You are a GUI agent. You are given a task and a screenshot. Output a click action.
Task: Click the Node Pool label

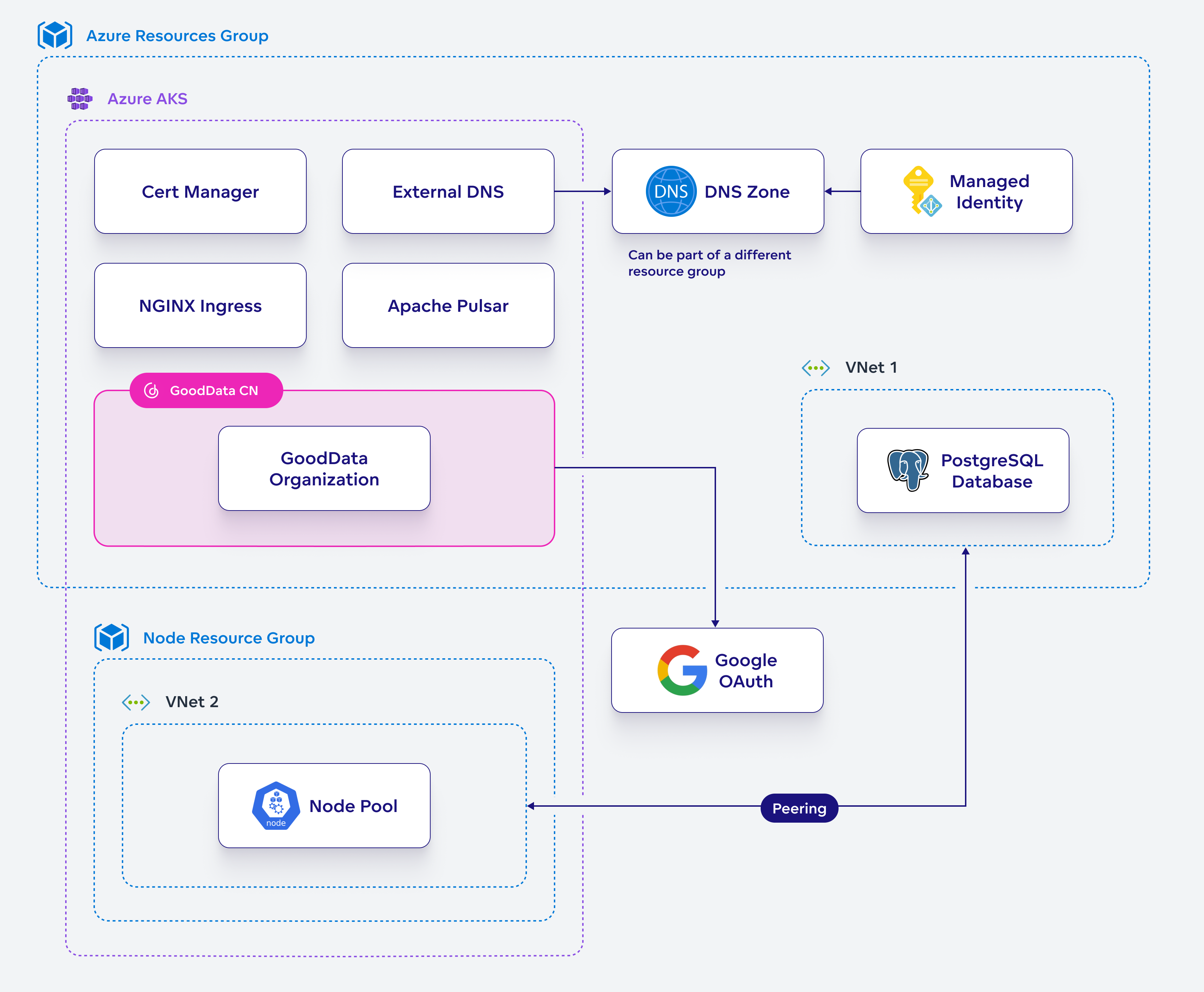(353, 806)
